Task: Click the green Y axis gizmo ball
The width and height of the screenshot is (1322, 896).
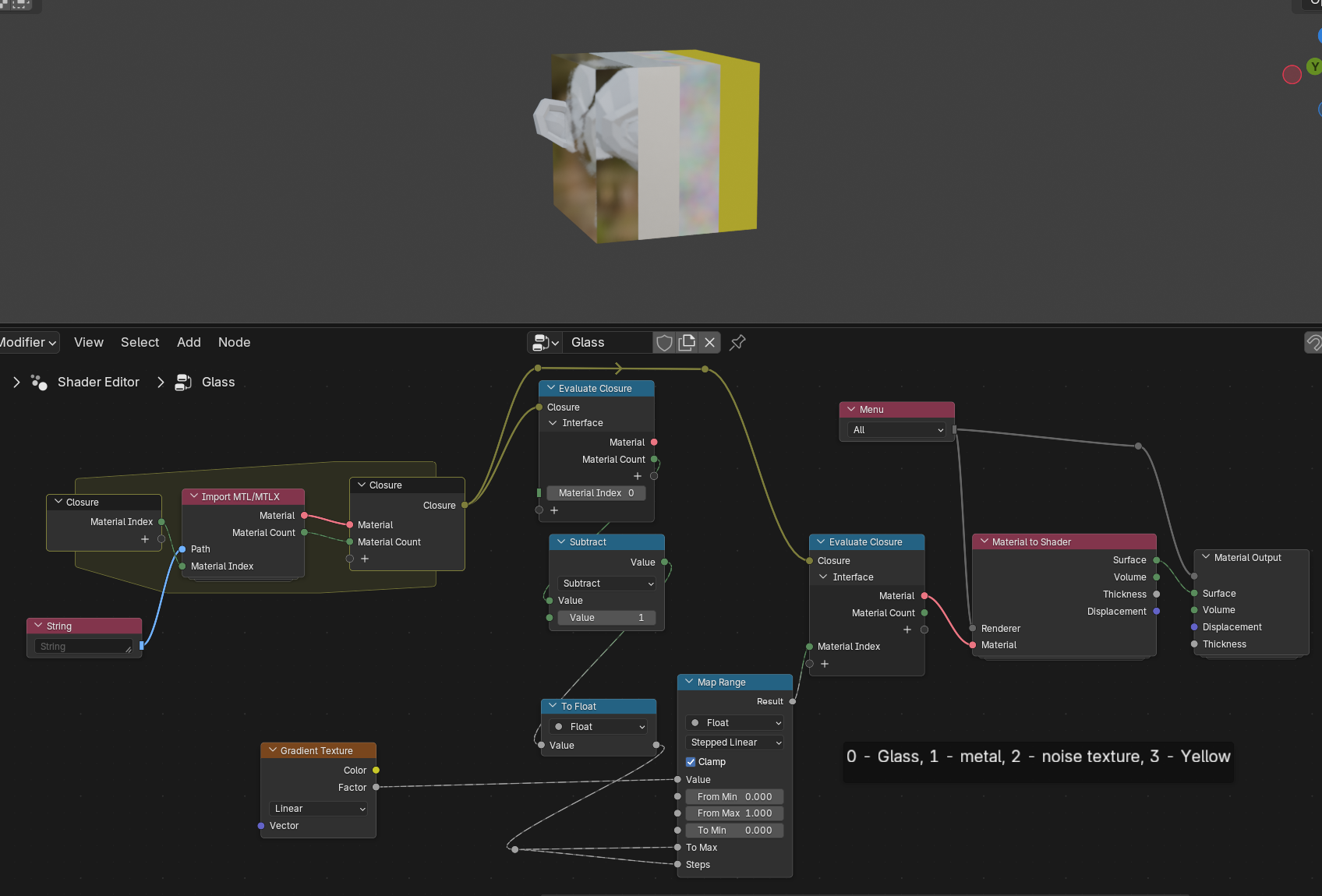Action: tap(1315, 67)
